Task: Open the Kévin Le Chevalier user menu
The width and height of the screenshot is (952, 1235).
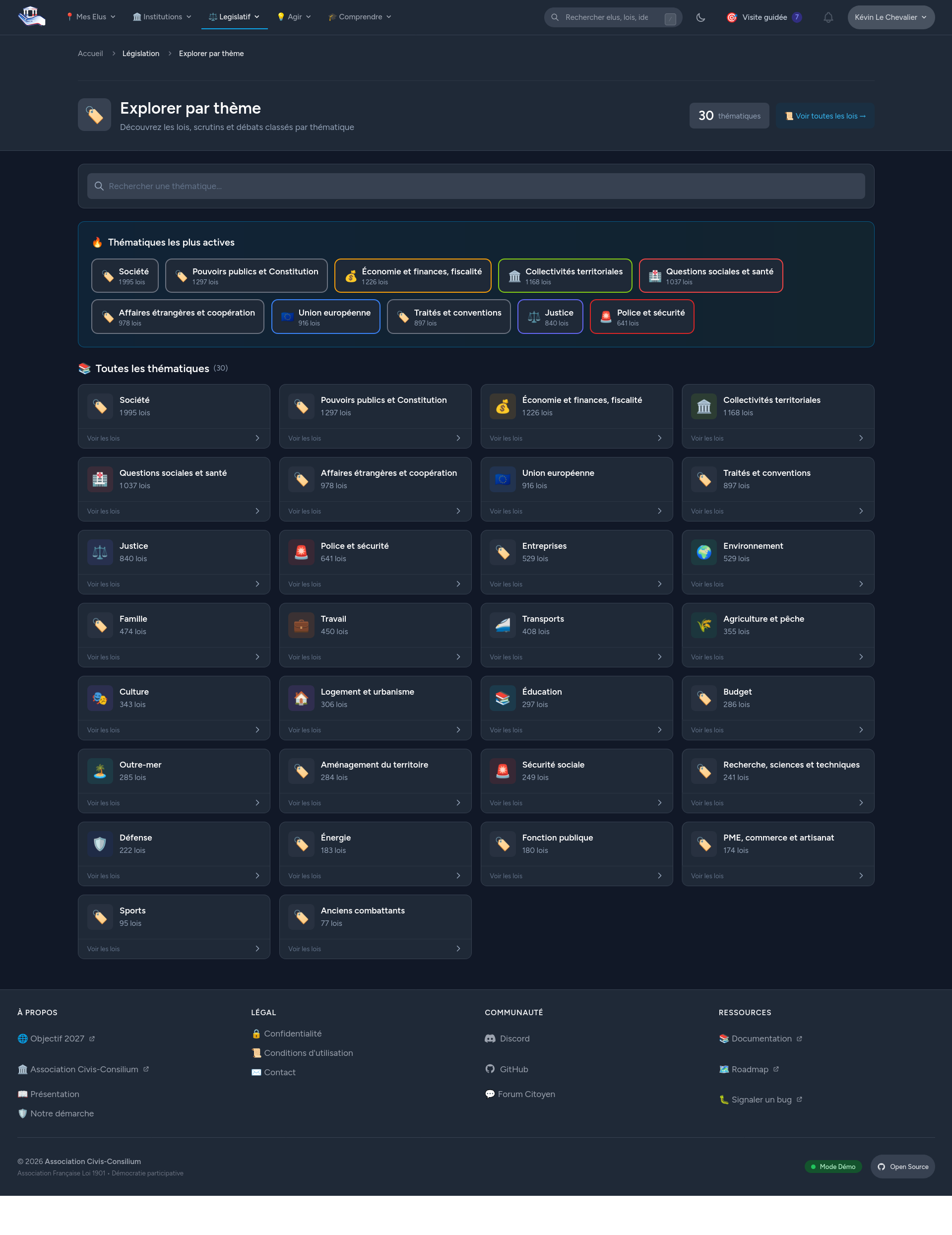Action: tap(890, 17)
